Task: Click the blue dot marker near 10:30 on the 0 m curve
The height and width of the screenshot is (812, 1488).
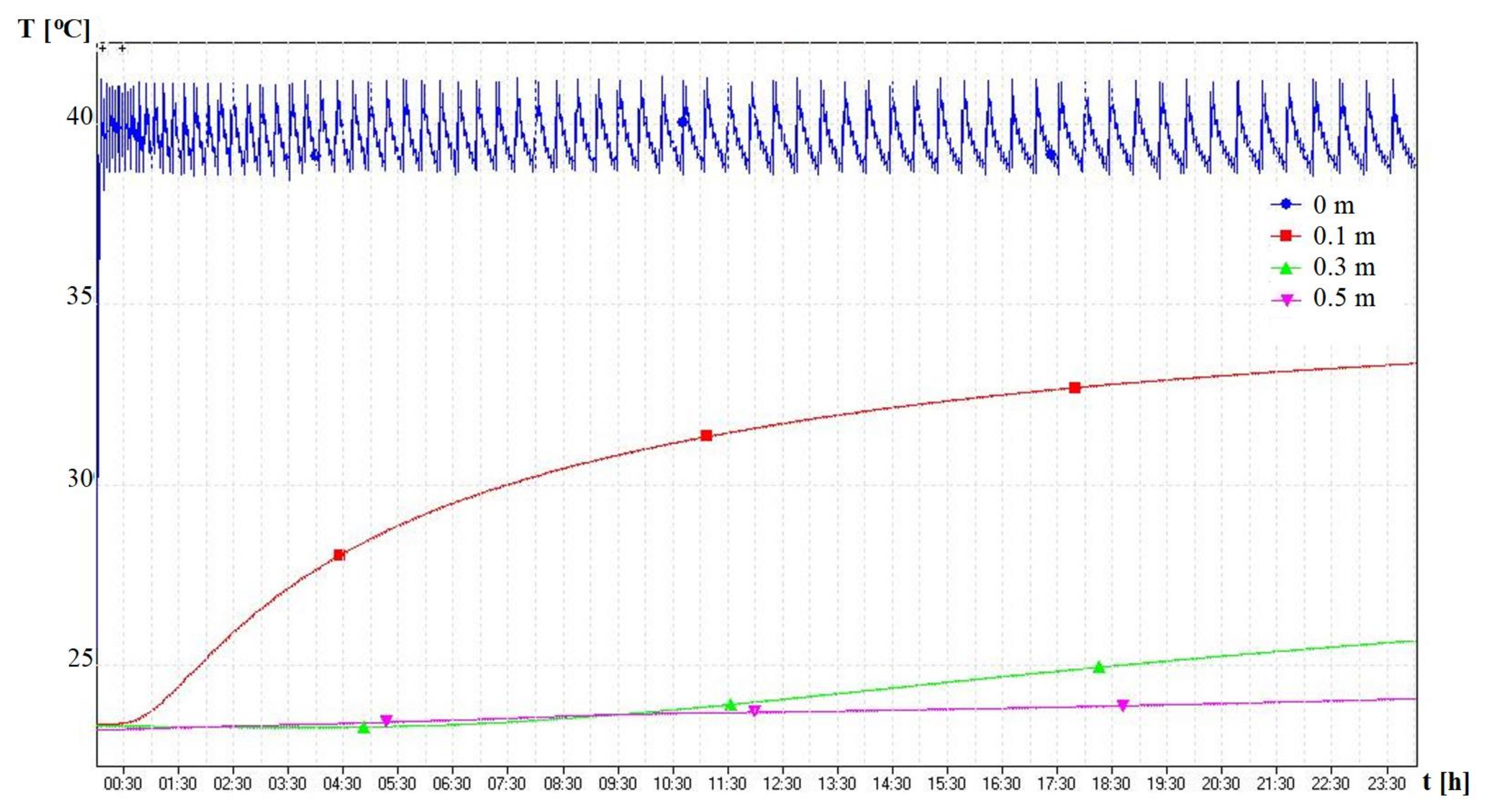Action: coord(683,121)
